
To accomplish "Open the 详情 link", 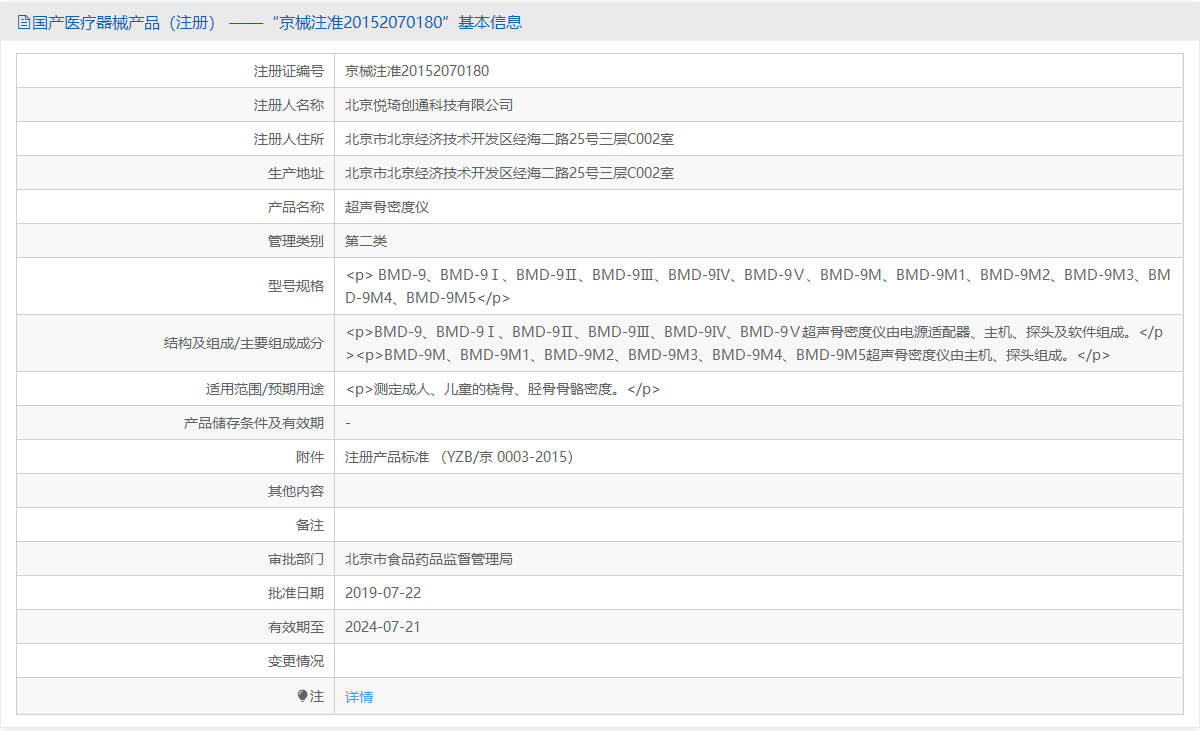I will tap(359, 697).
